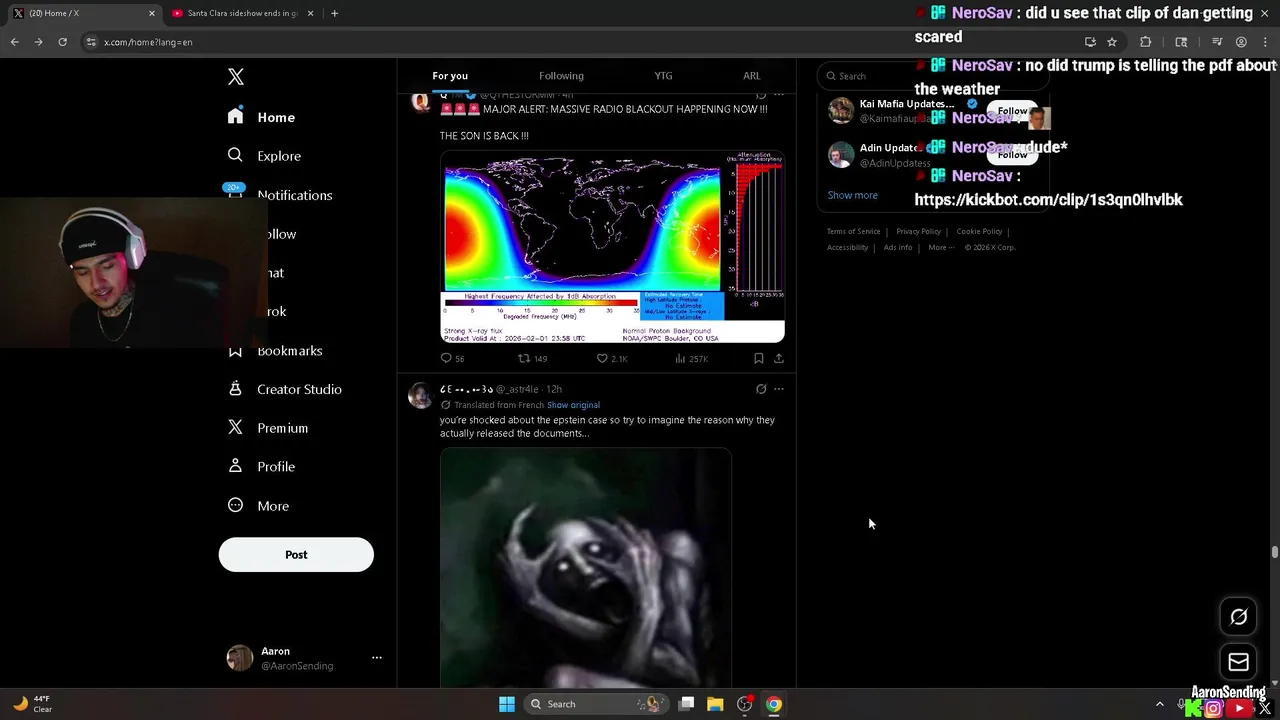Like the radio blackout post
The image size is (1280, 720).
[x=602, y=358]
